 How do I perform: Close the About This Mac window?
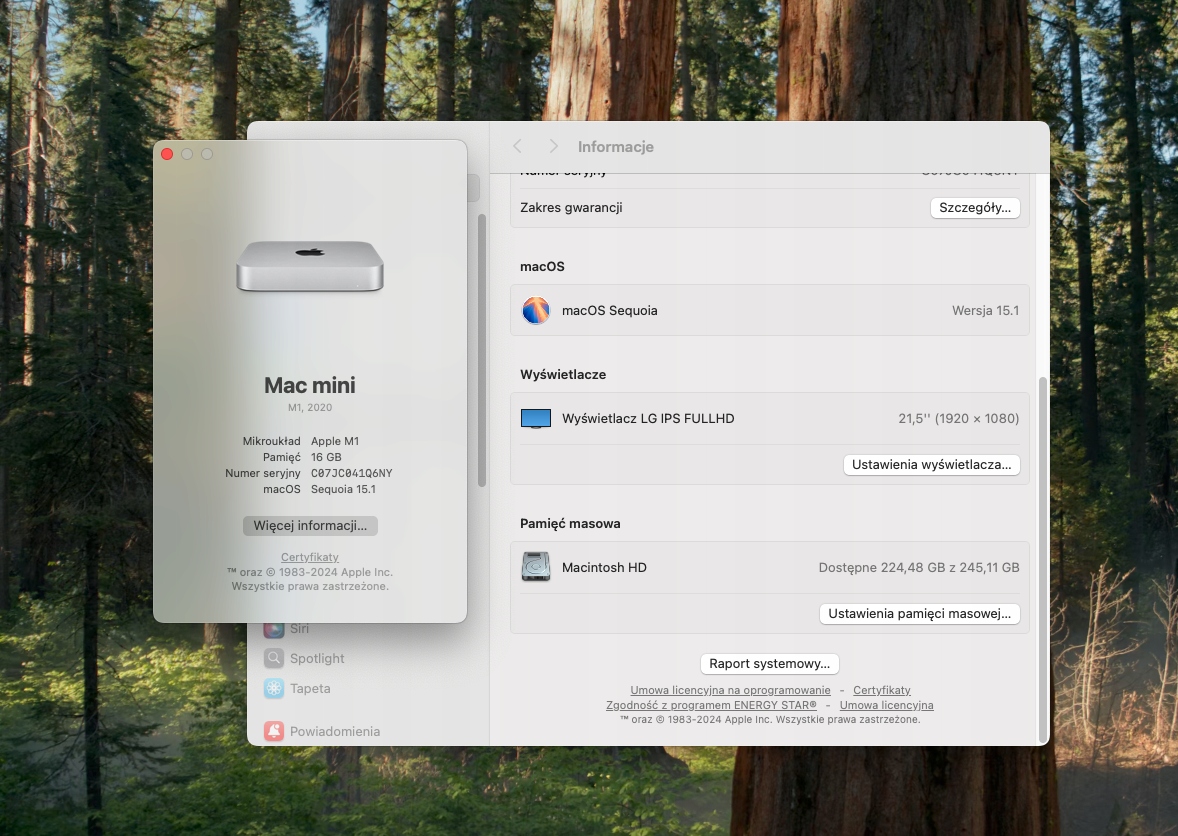point(167,154)
